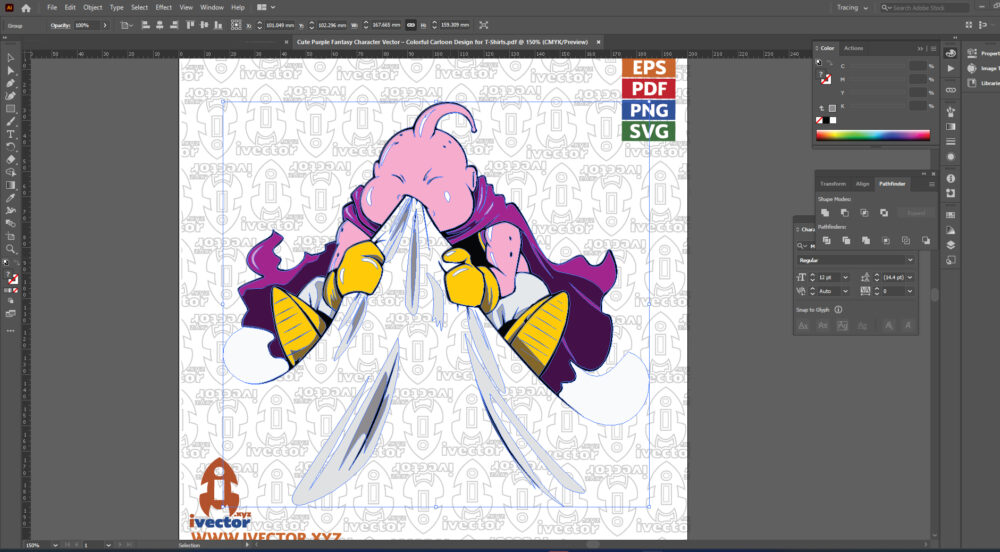Click Isolate Selected Object icon in control bar

click(483, 25)
